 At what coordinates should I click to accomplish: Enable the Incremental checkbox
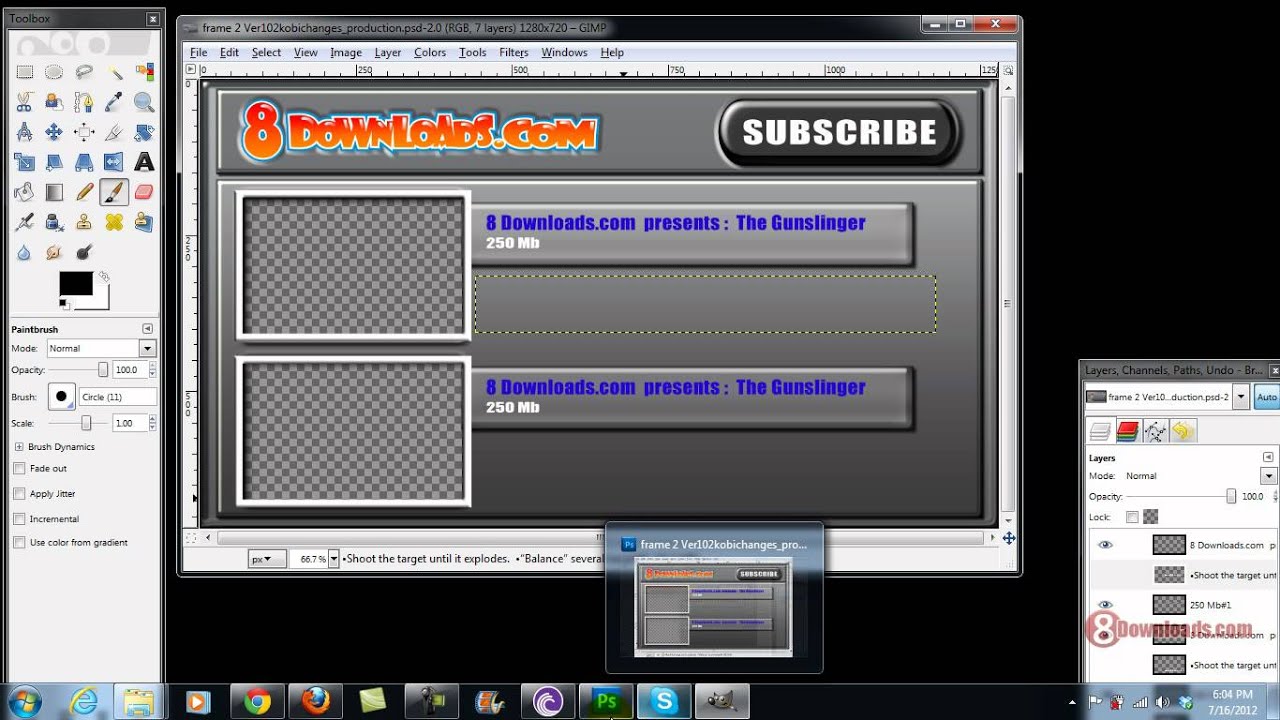click(19, 519)
